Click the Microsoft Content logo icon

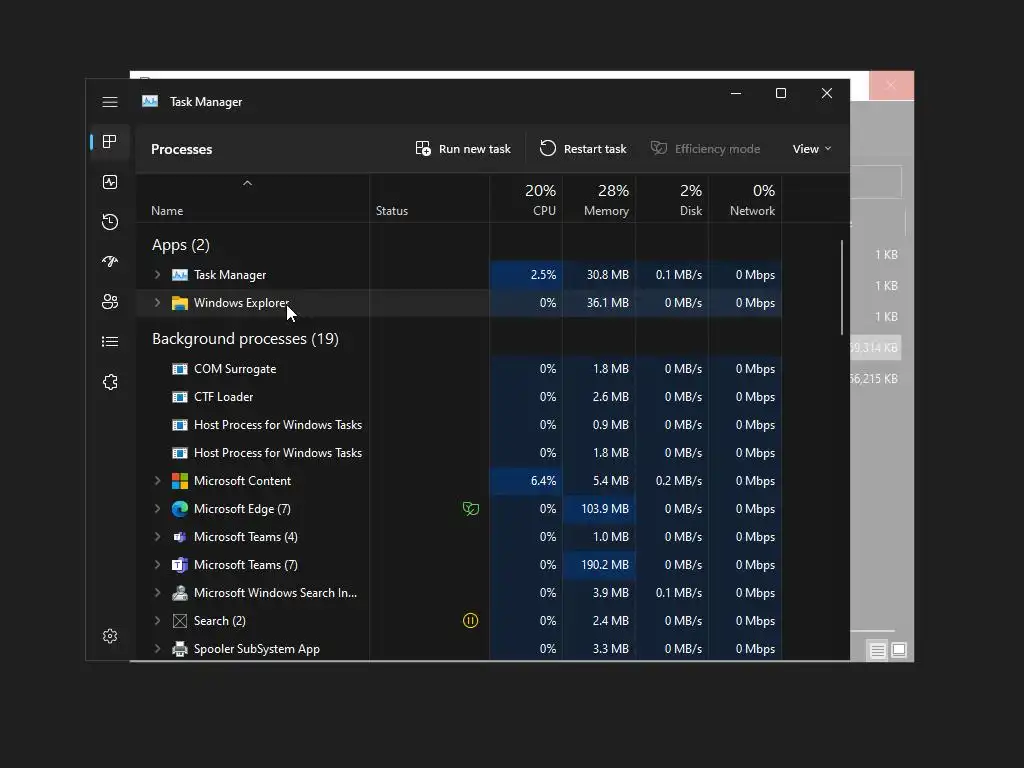[180, 481]
